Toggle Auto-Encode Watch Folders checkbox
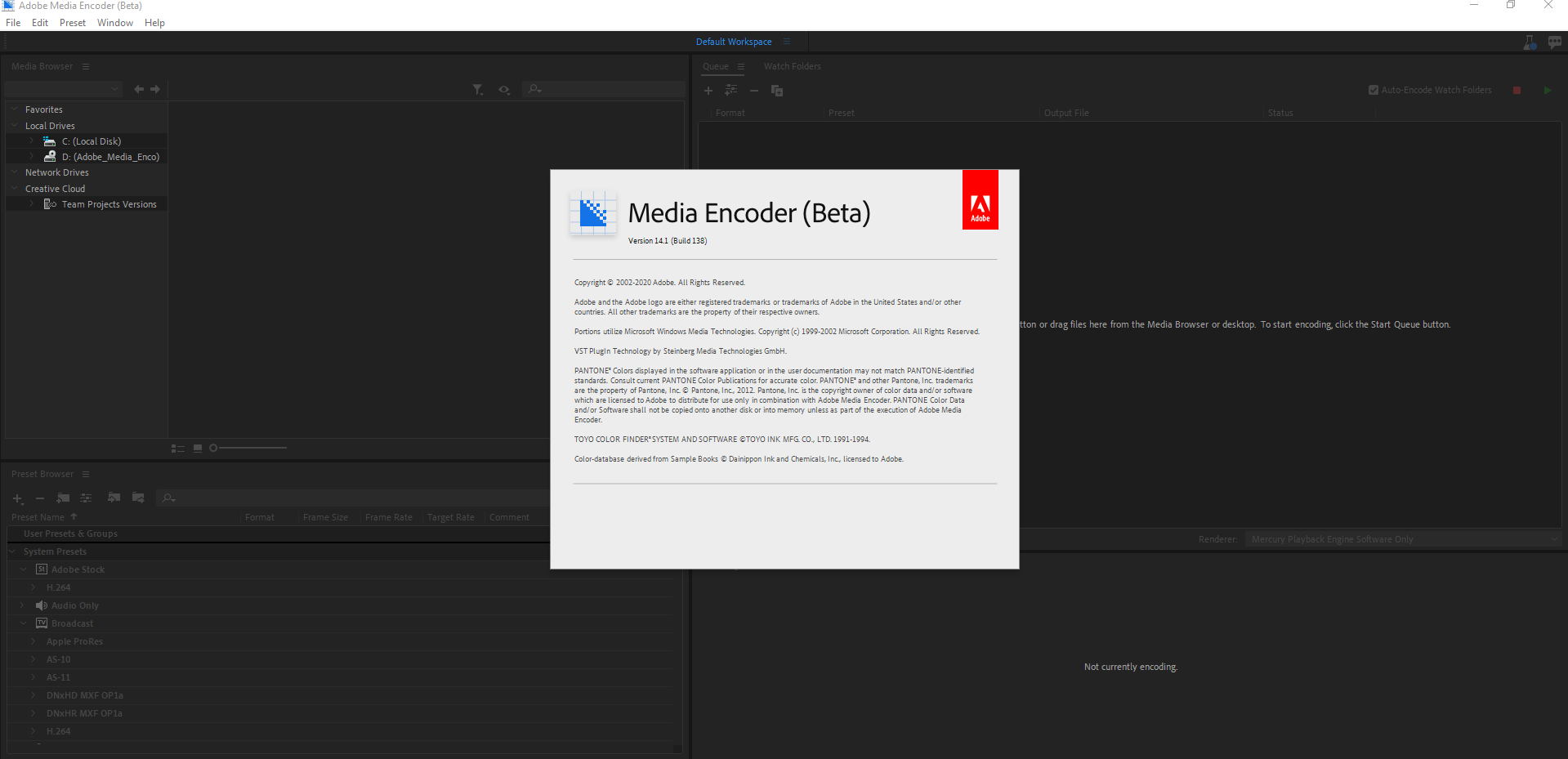 (x=1374, y=90)
